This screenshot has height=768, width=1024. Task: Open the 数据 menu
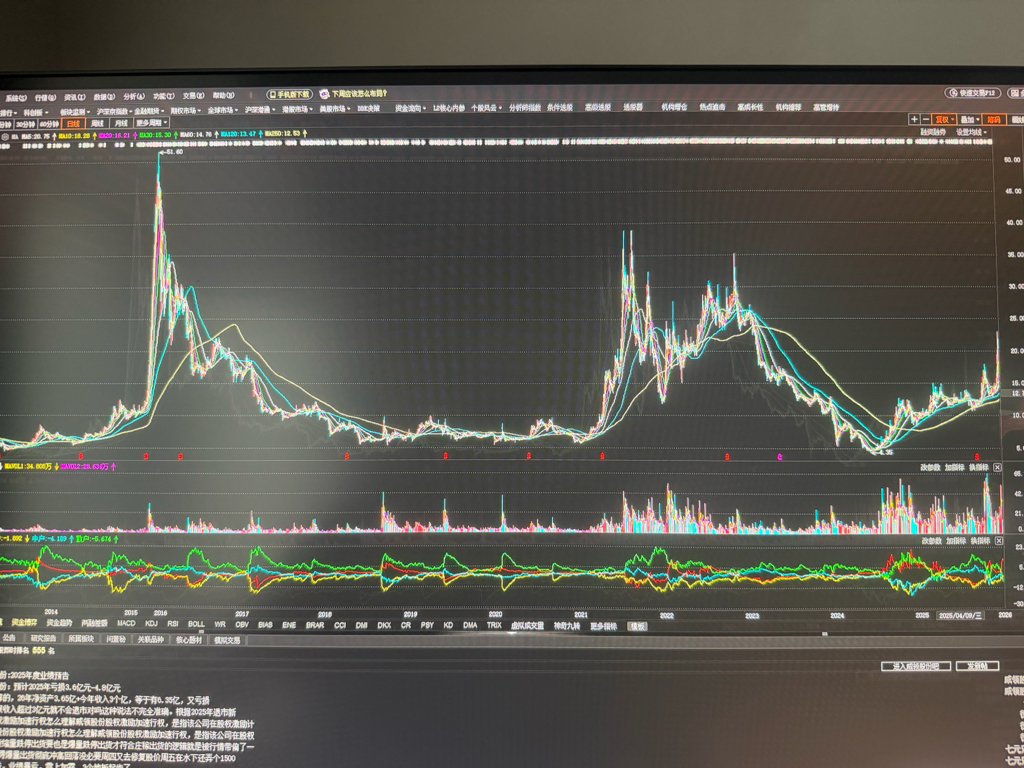pos(104,97)
